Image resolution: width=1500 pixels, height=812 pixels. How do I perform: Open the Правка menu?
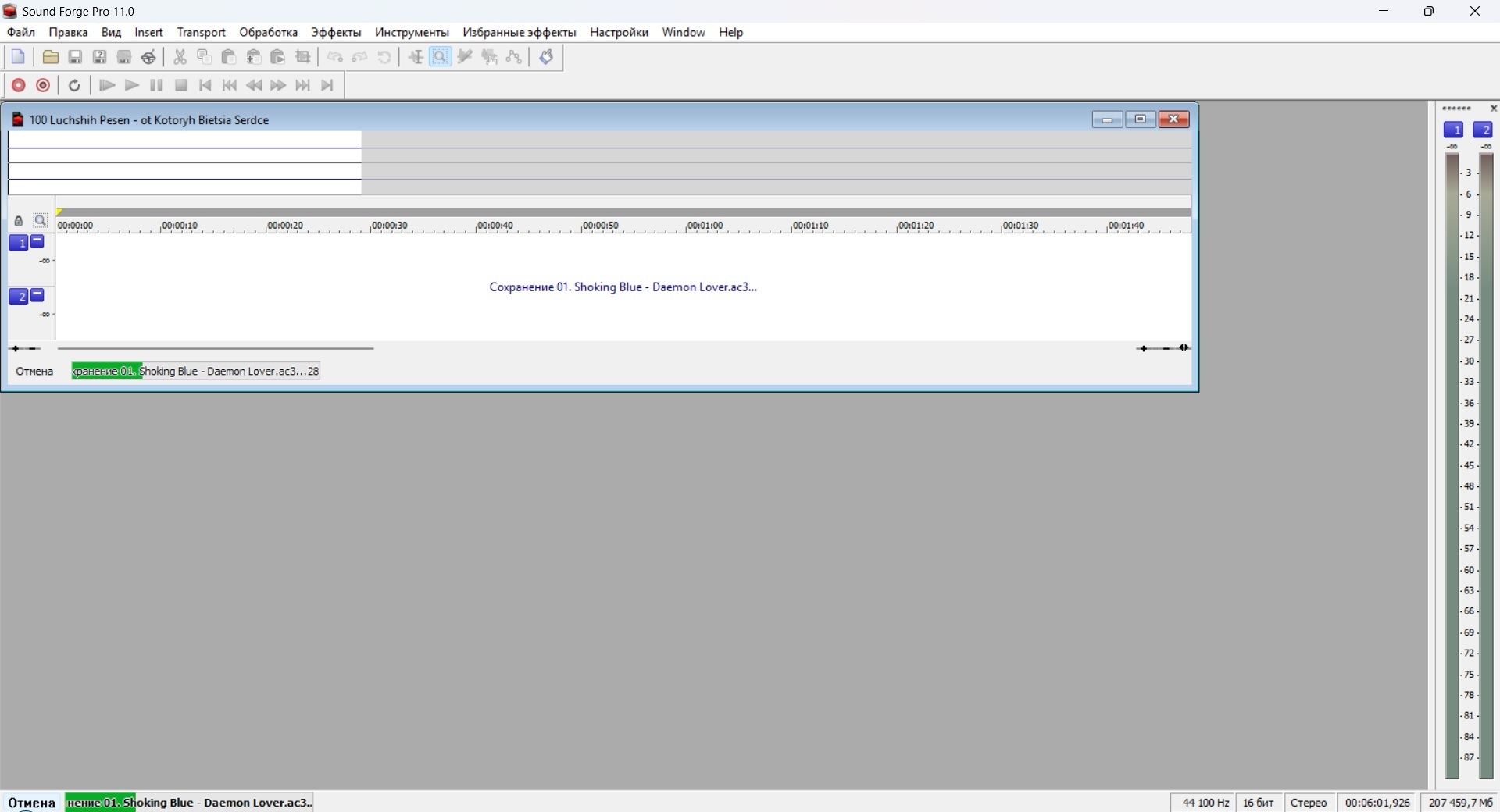pos(68,32)
